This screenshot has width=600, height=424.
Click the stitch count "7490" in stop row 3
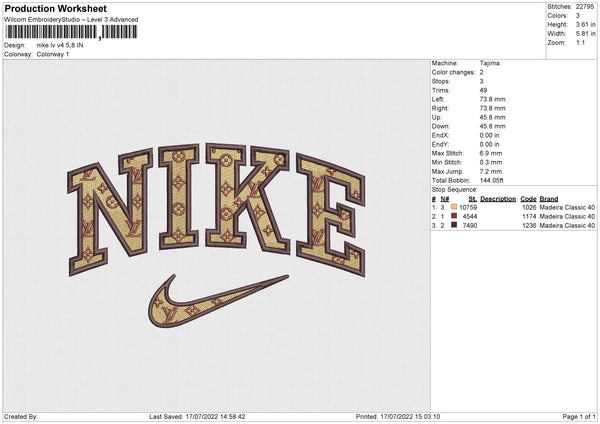coord(470,226)
